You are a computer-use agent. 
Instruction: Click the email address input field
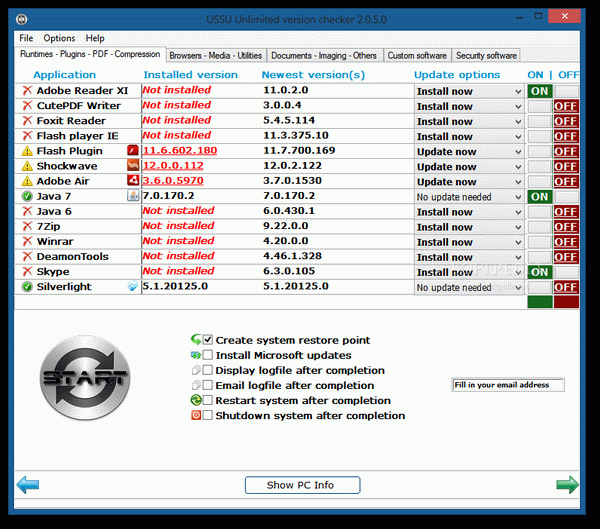(x=508, y=385)
